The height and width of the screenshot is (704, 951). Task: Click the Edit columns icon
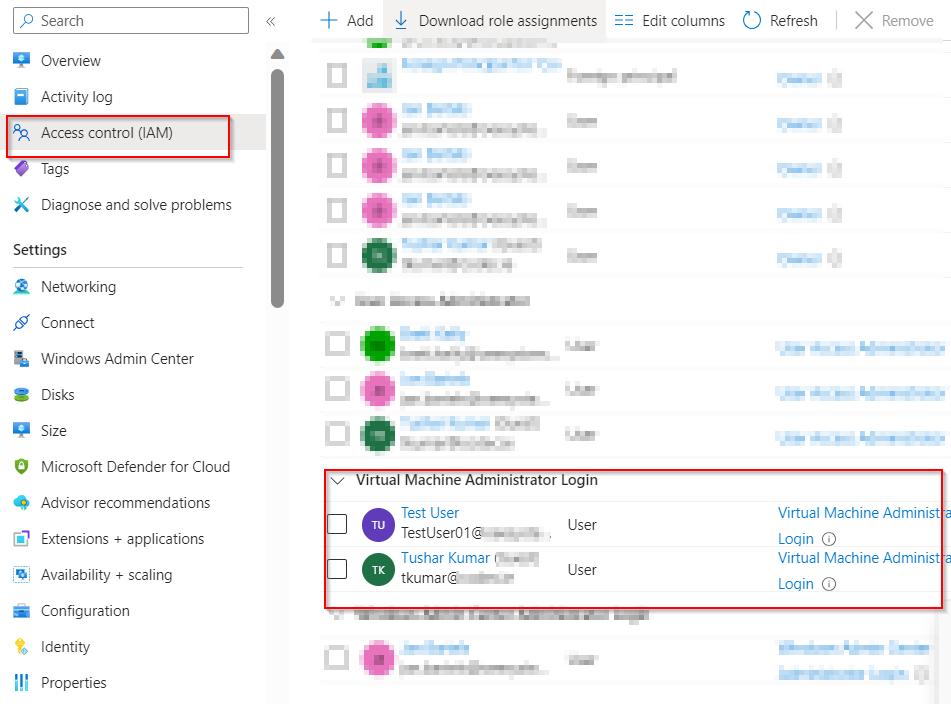click(623, 21)
